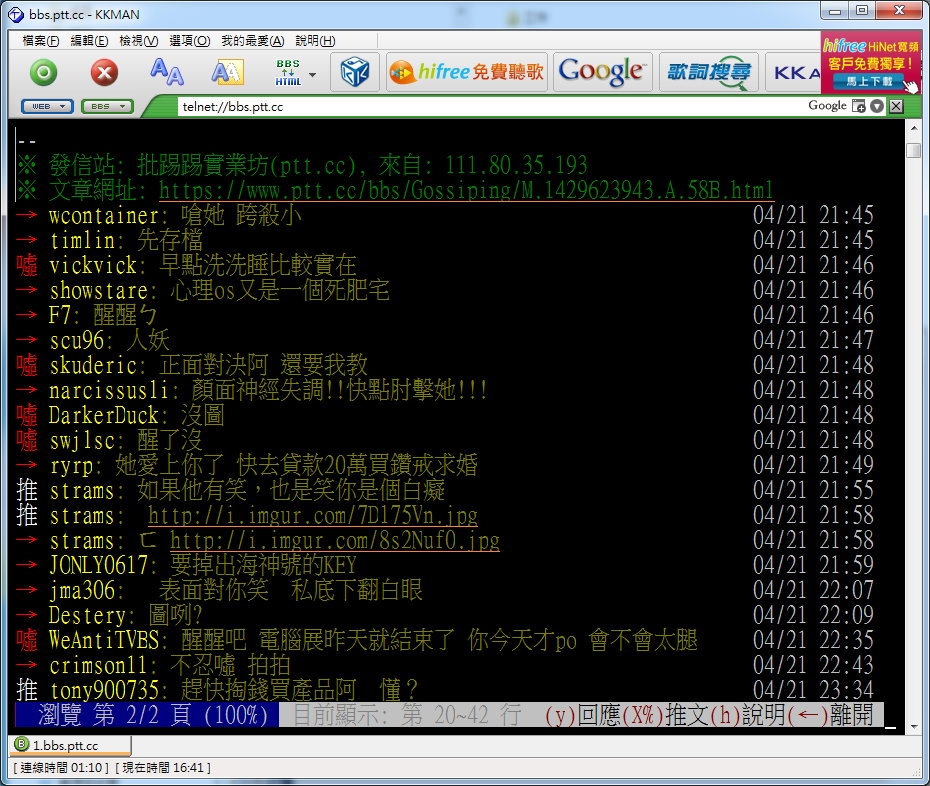This screenshot has width=930, height=786.
Task: Open the 說明(H) menu
Action: pyautogui.click(x=316, y=41)
